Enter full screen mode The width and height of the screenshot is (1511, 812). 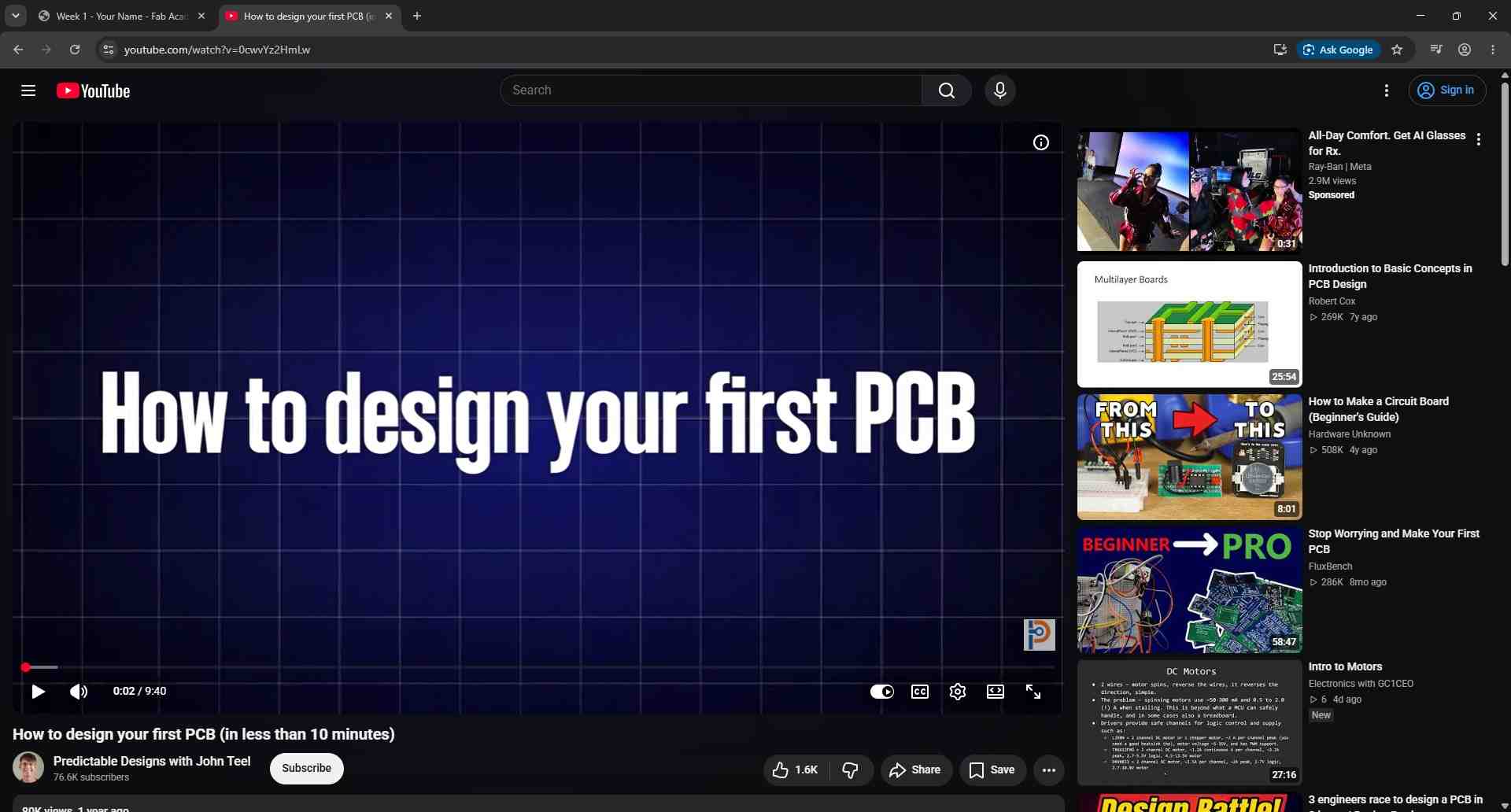point(1033,692)
